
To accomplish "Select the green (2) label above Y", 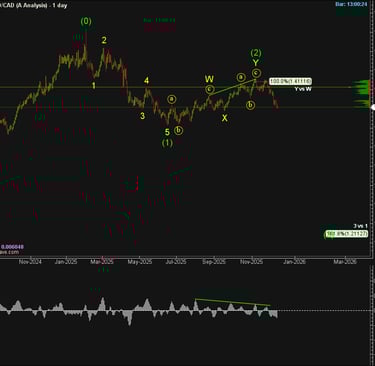I will 256,53.
